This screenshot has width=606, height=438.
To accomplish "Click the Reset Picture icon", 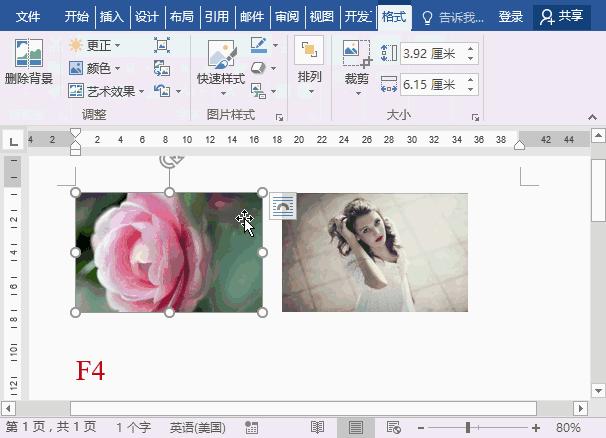I will (163, 91).
